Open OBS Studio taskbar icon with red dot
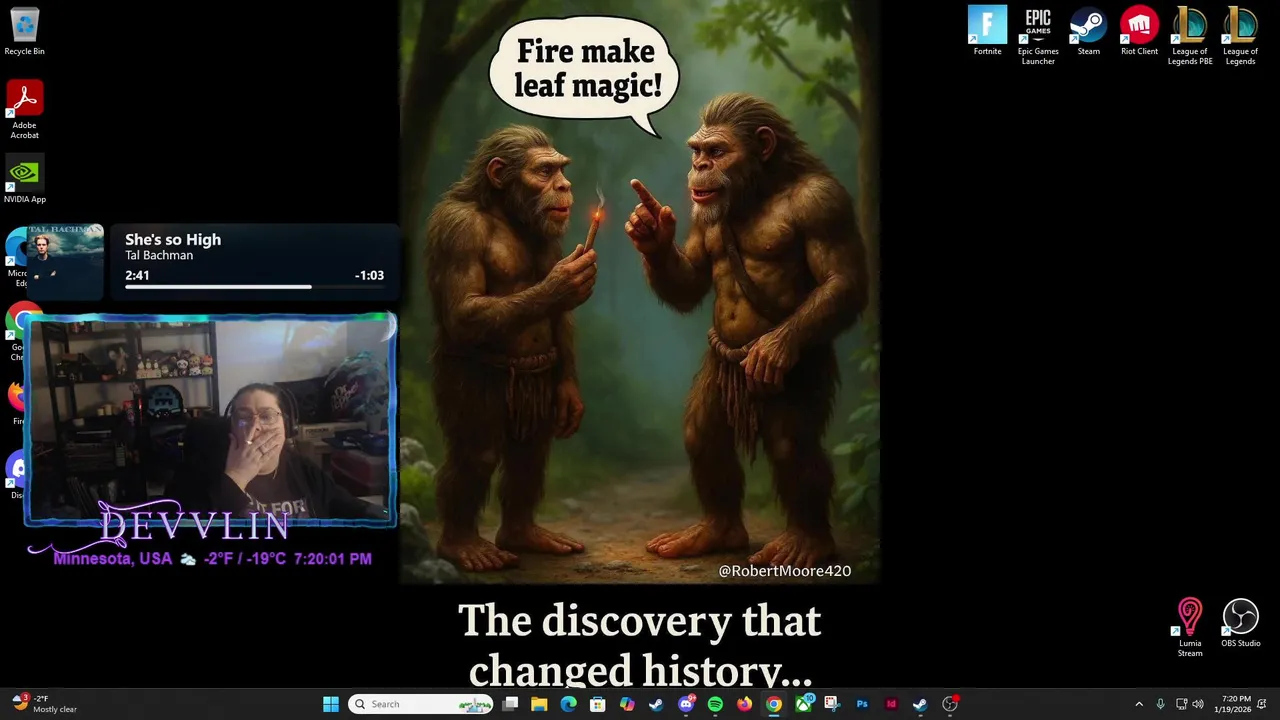1280x720 pixels. [950, 704]
